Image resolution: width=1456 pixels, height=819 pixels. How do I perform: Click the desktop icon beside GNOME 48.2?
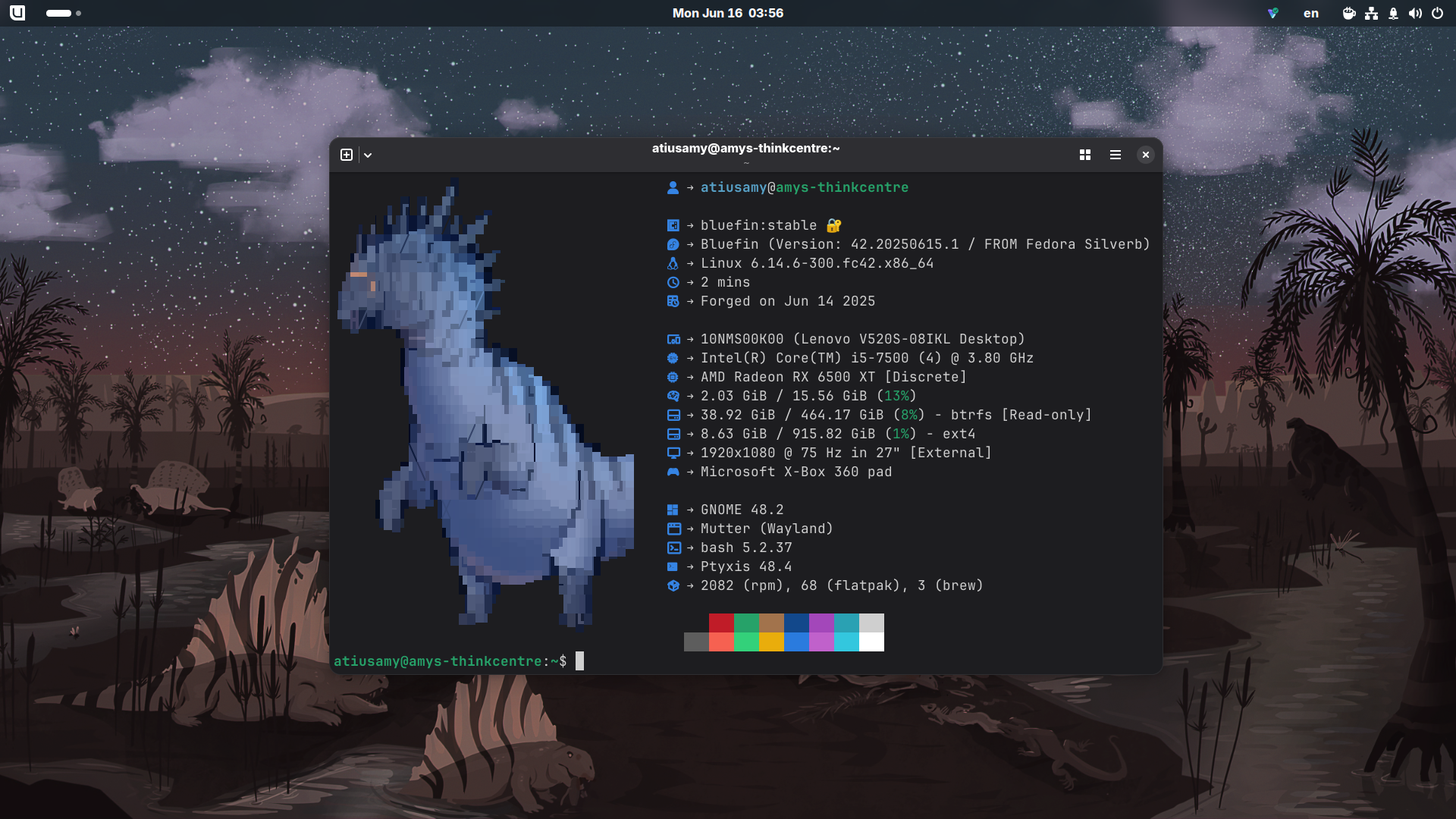pos(673,510)
